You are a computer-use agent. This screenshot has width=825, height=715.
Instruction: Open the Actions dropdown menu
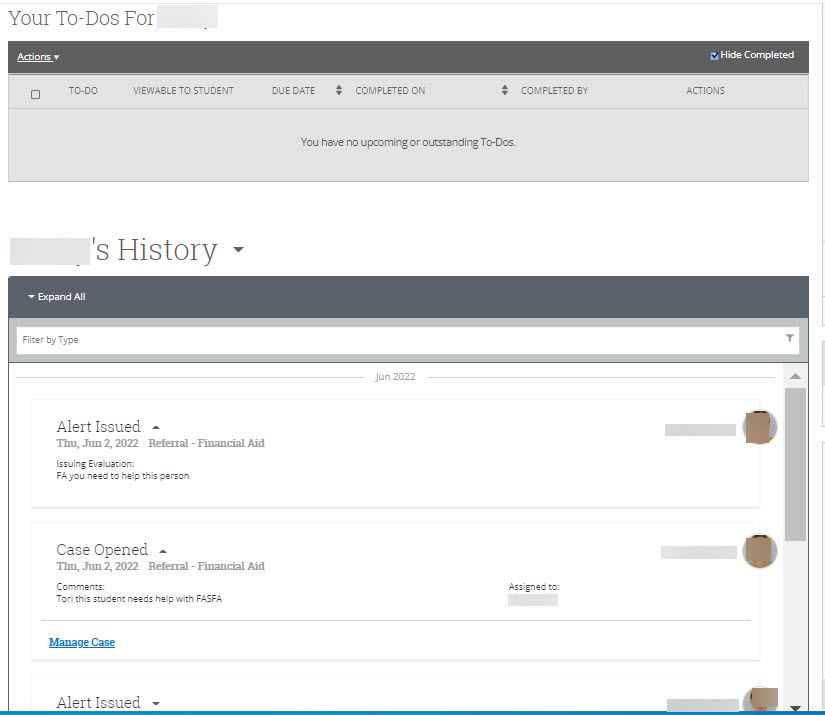pyautogui.click(x=38, y=57)
